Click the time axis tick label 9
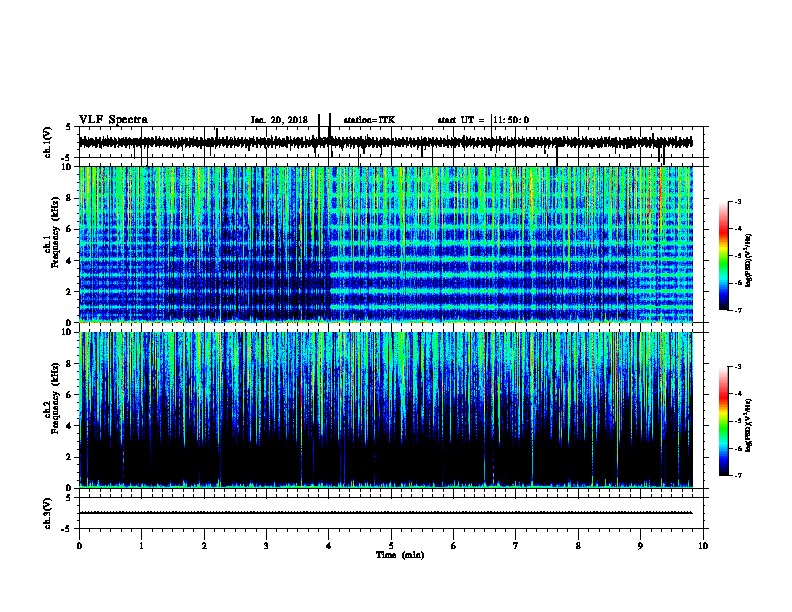 click(640, 546)
